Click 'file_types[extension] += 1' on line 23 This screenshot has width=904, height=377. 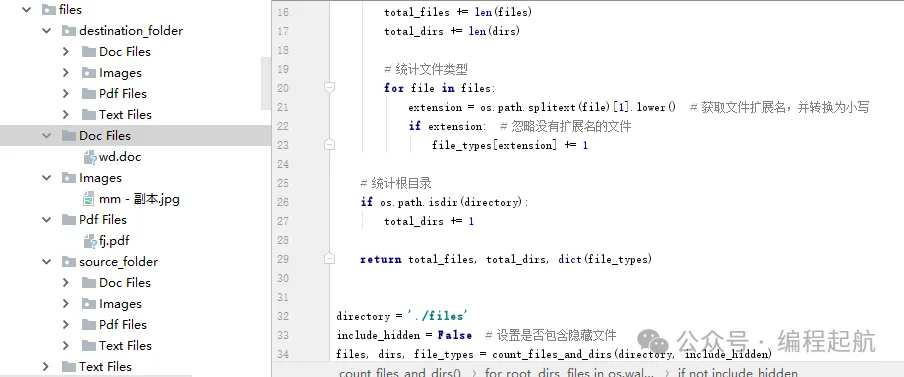(510, 145)
